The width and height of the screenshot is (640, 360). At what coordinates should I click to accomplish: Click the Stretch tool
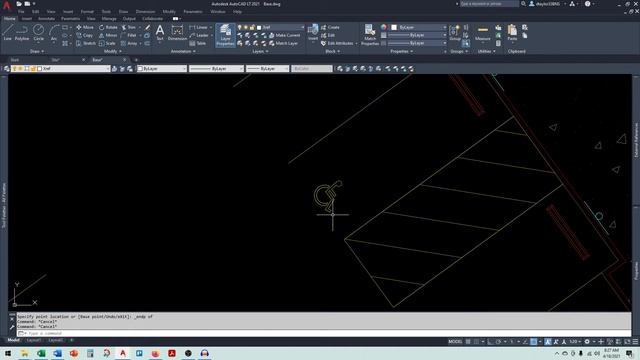pyautogui.click(x=86, y=43)
